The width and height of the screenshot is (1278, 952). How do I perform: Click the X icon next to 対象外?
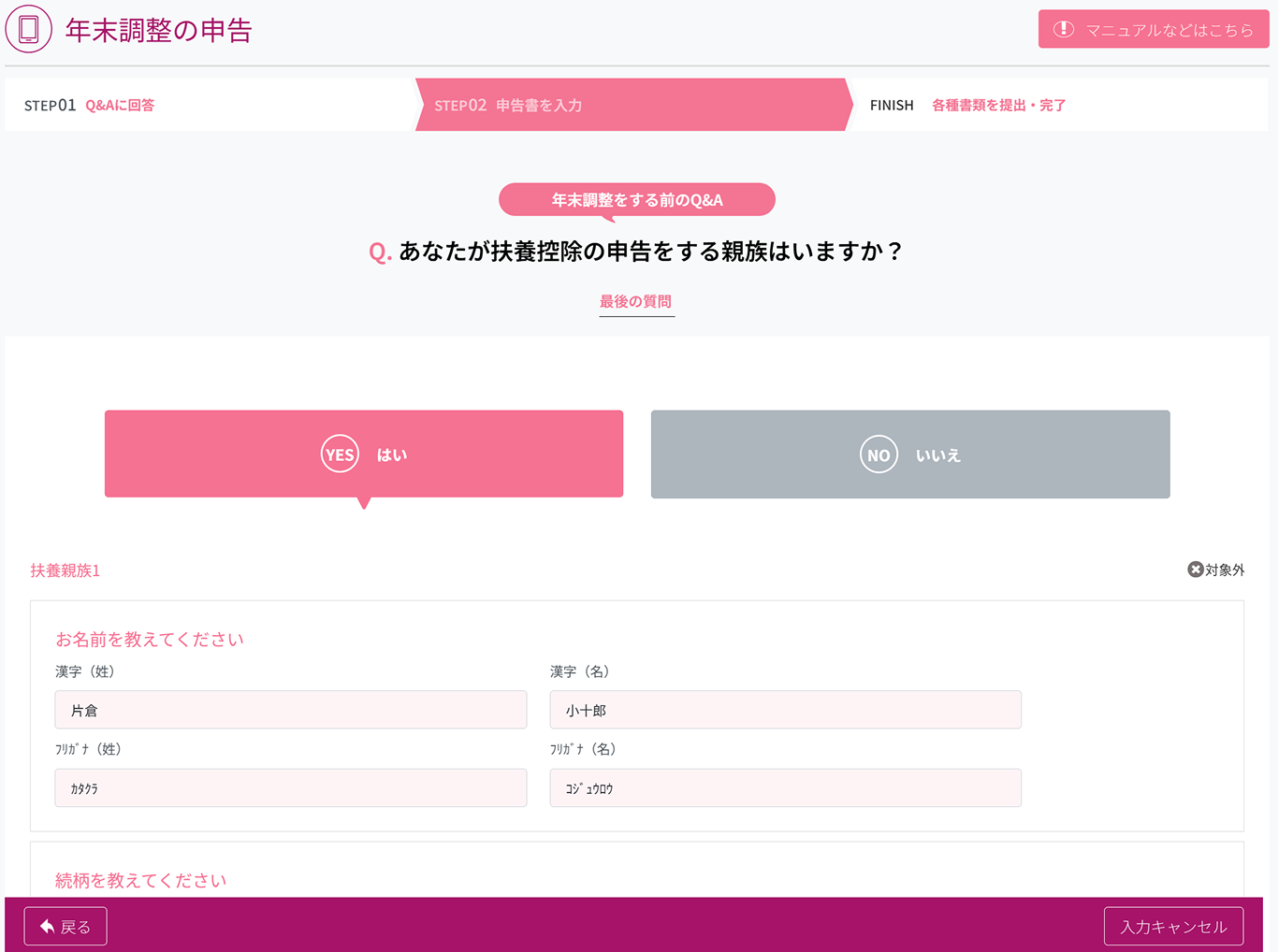1195,570
